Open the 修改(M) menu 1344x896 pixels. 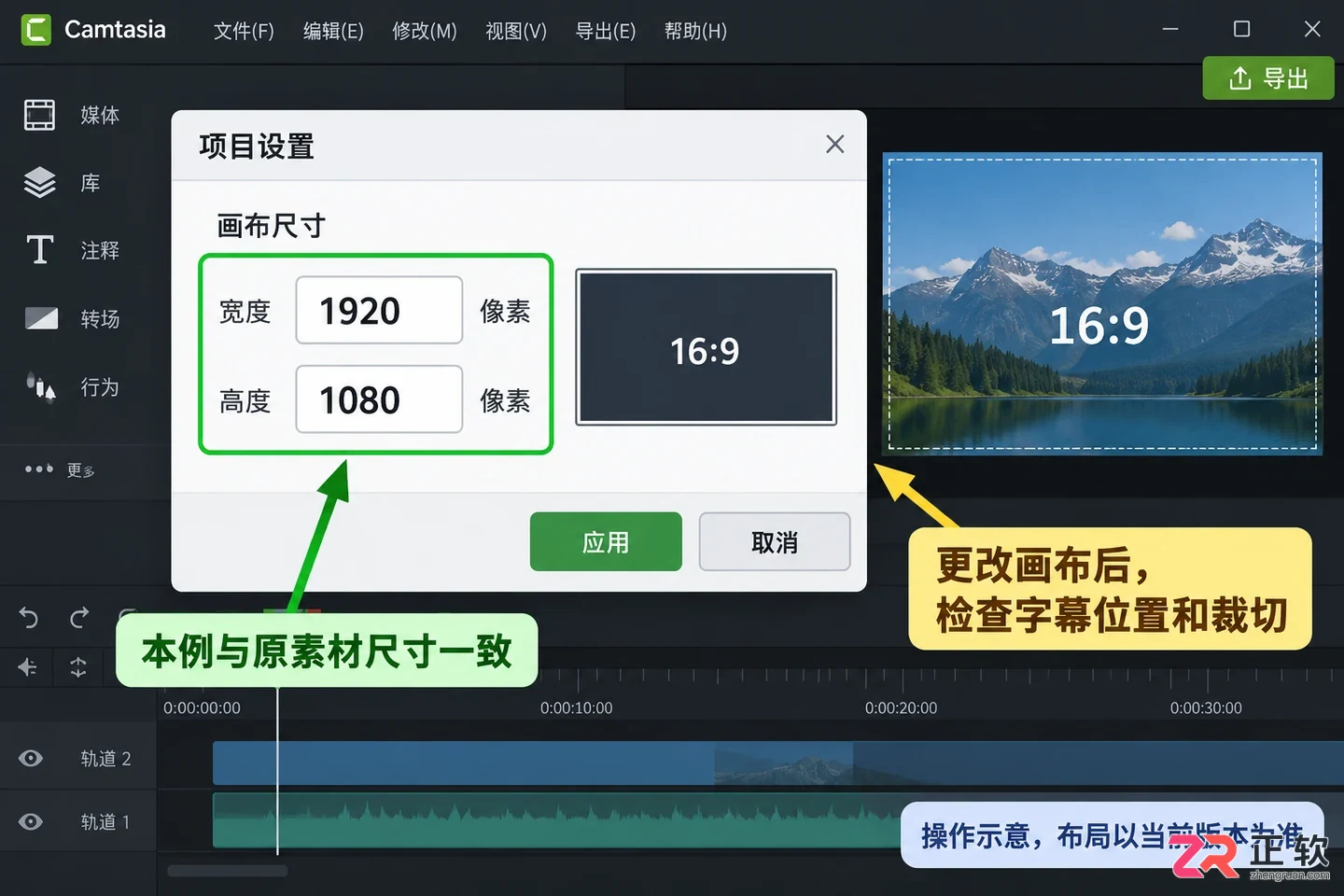[x=425, y=31]
